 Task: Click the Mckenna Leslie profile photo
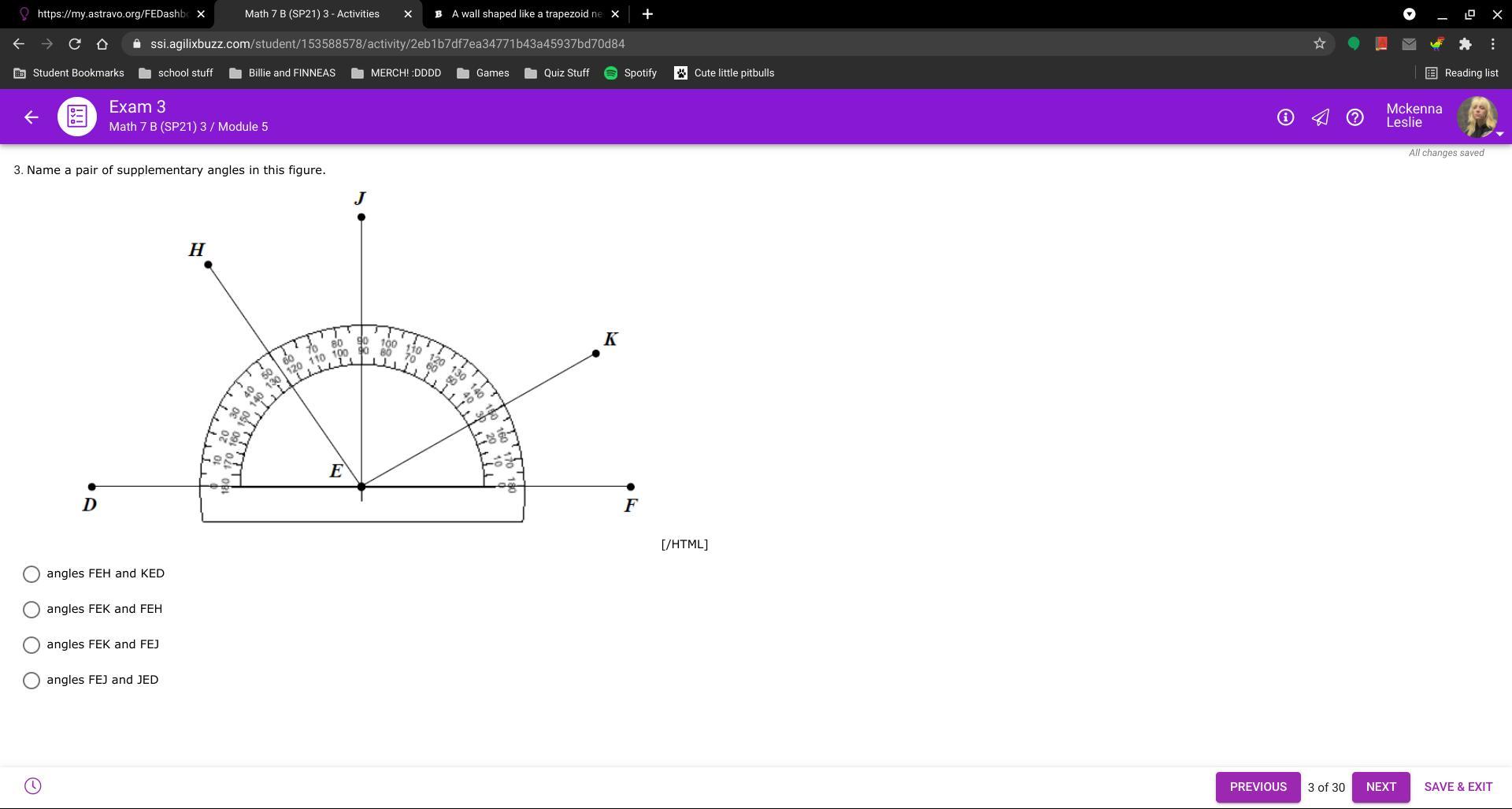[1477, 117]
